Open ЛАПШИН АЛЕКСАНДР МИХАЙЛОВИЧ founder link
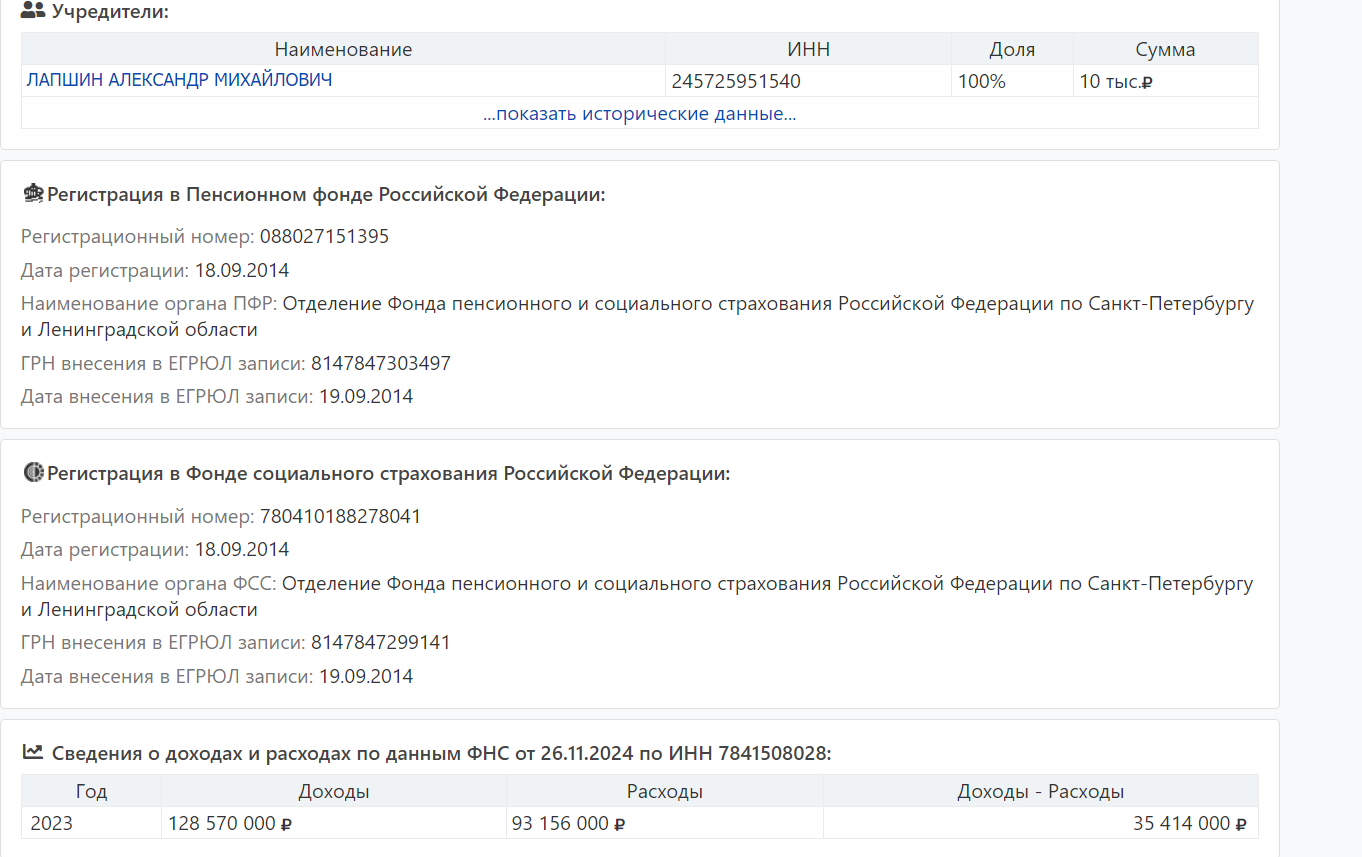The image size is (1362, 857). 179,80
